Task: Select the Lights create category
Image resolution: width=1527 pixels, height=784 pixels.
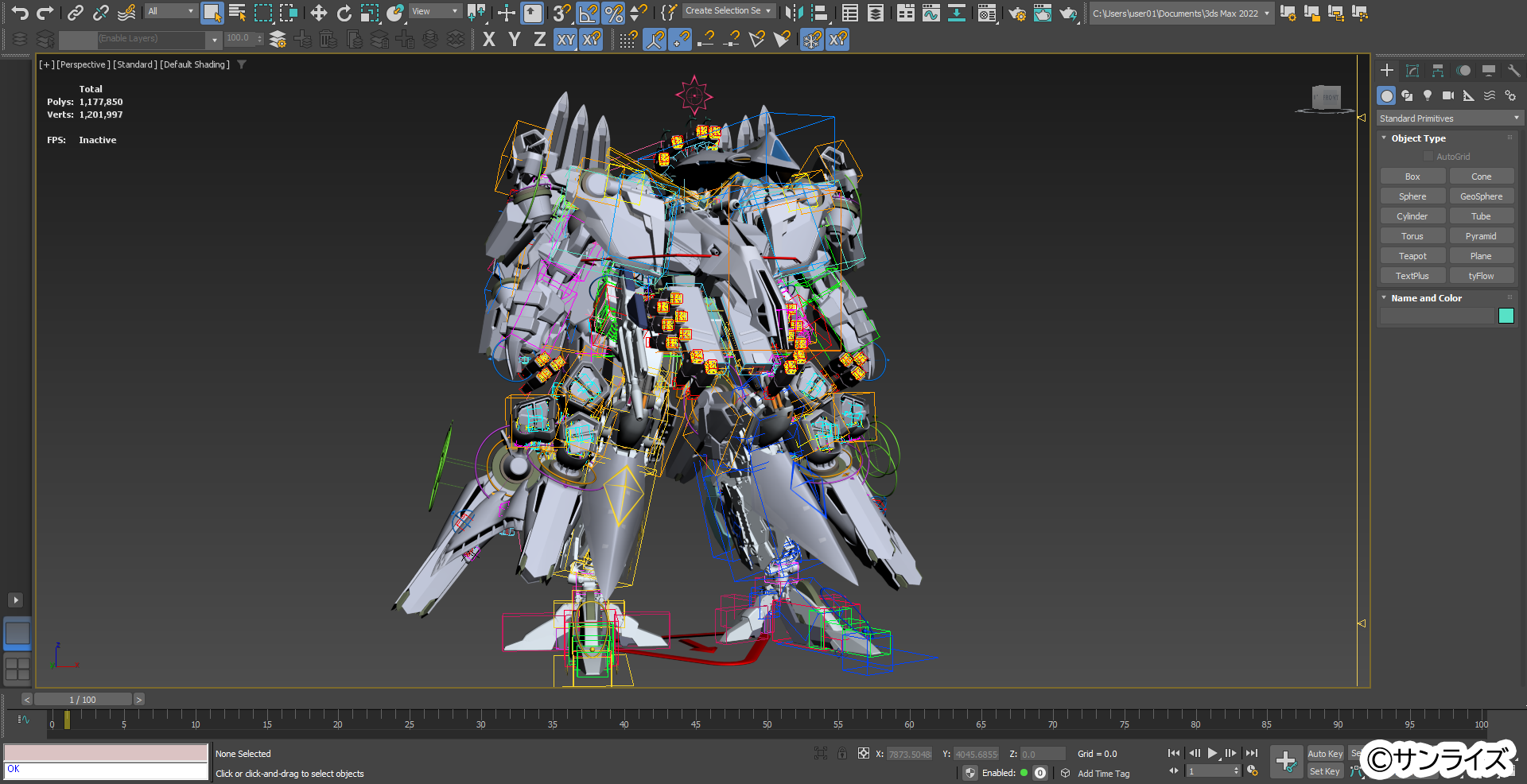Action: (x=1428, y=95)
